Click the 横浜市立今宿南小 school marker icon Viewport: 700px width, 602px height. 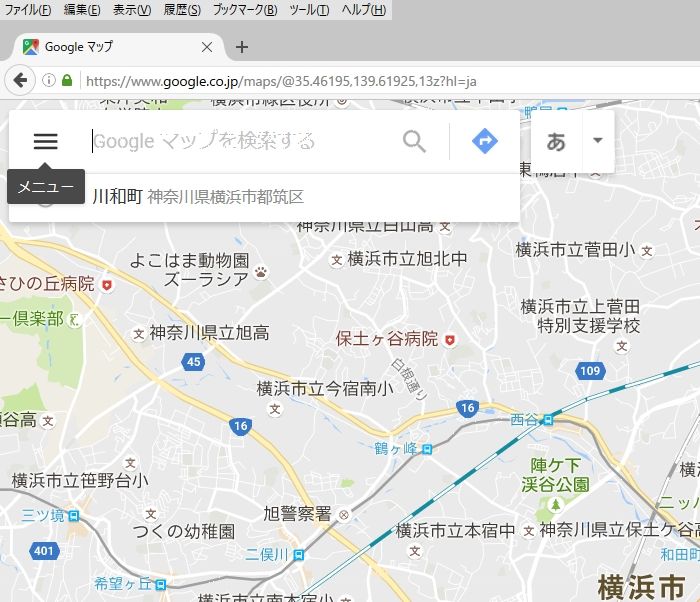275,409
